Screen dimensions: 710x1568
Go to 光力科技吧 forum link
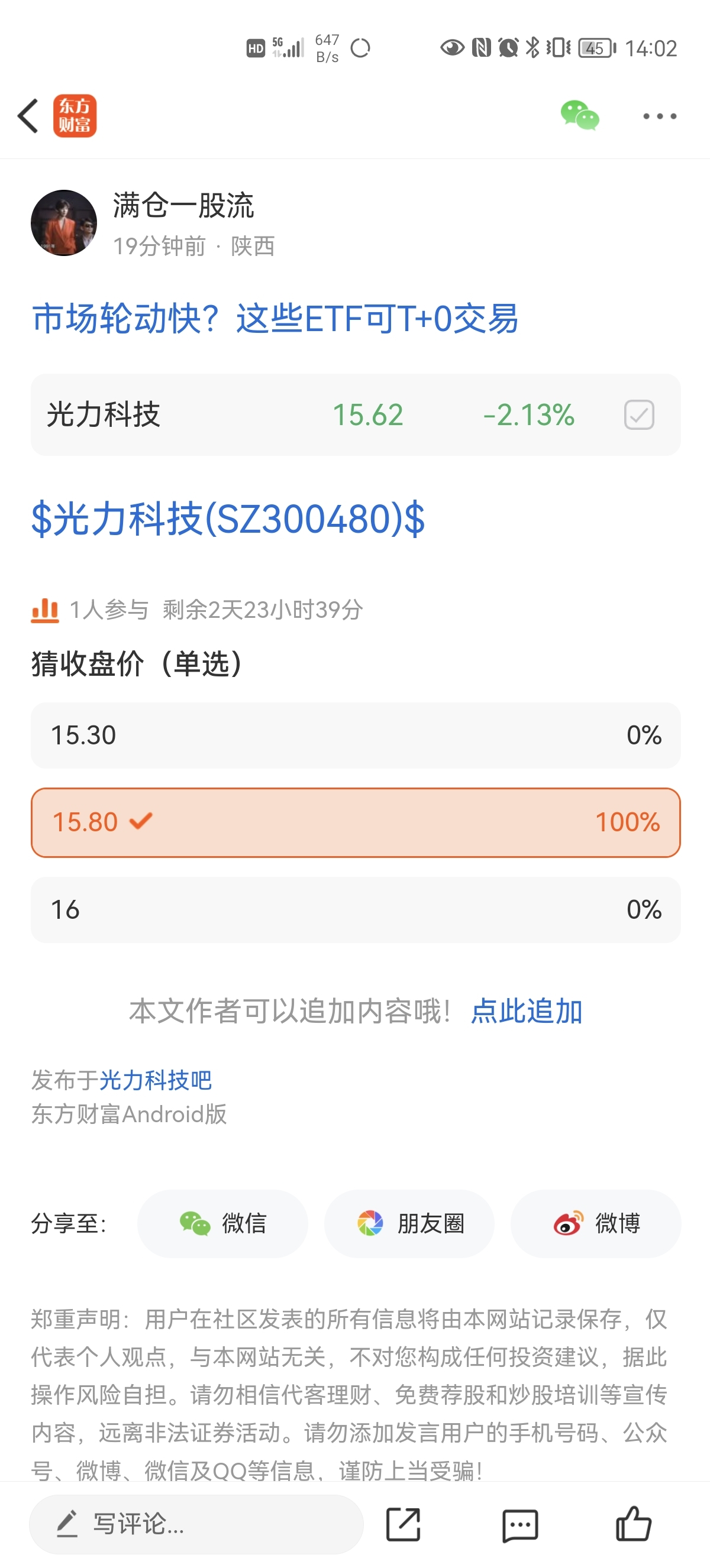[x=155, y=1080]
